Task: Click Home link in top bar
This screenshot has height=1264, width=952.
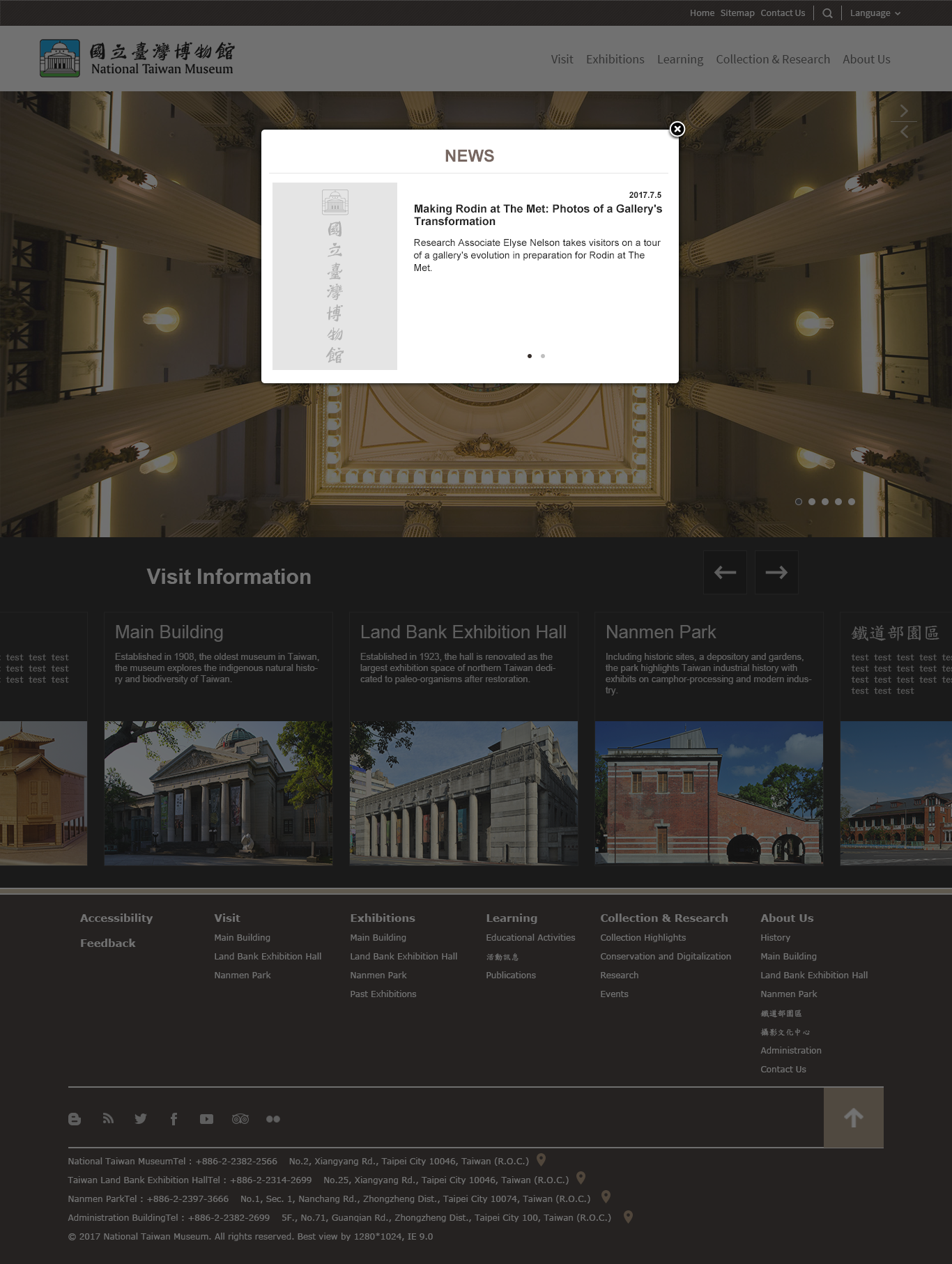Action: coord(702,13)
